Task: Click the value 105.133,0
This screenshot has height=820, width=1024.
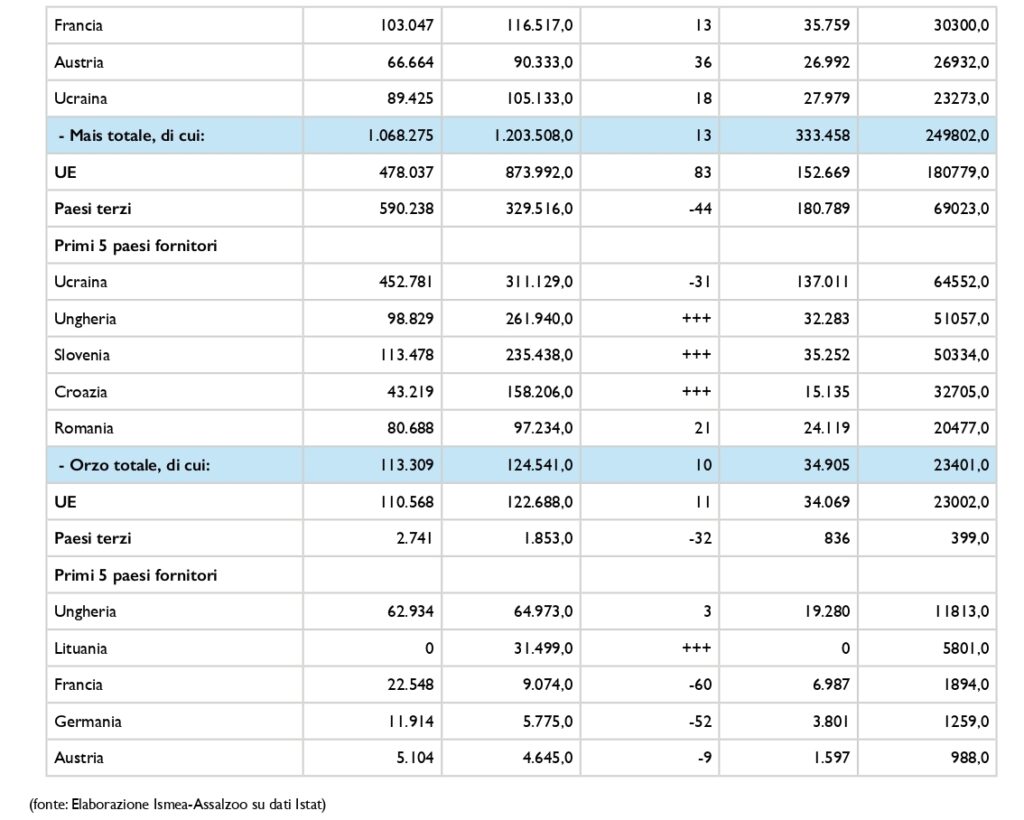Action: click(539, 99)
